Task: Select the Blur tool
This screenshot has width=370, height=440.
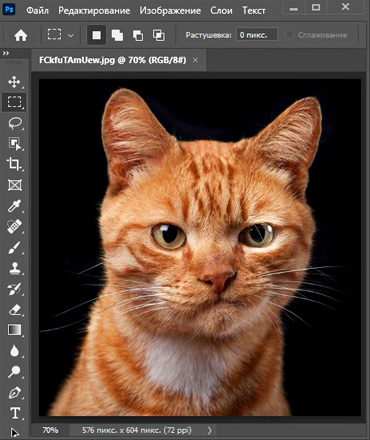Action: coord(14,351)
